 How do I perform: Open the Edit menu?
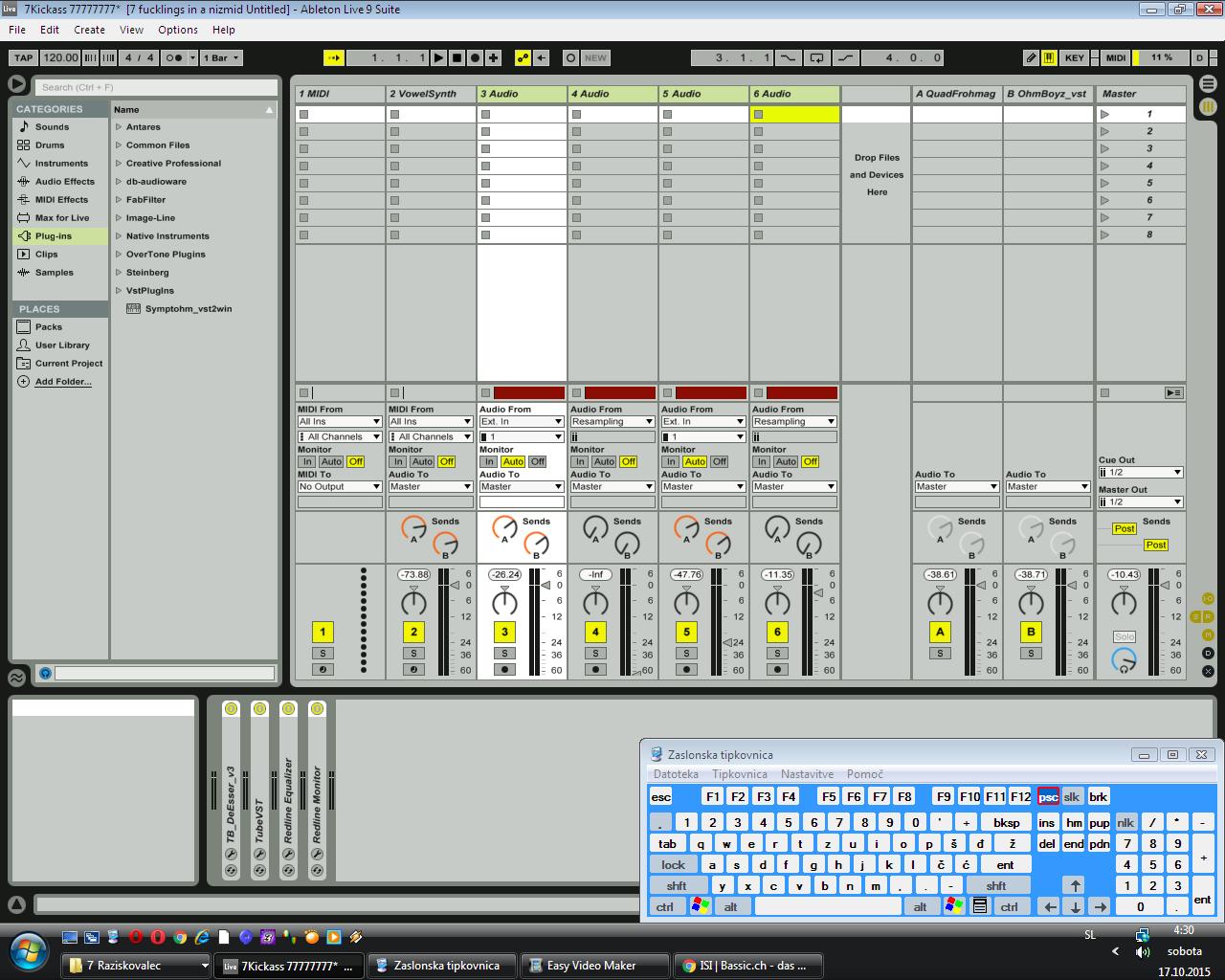pos(50,30)
